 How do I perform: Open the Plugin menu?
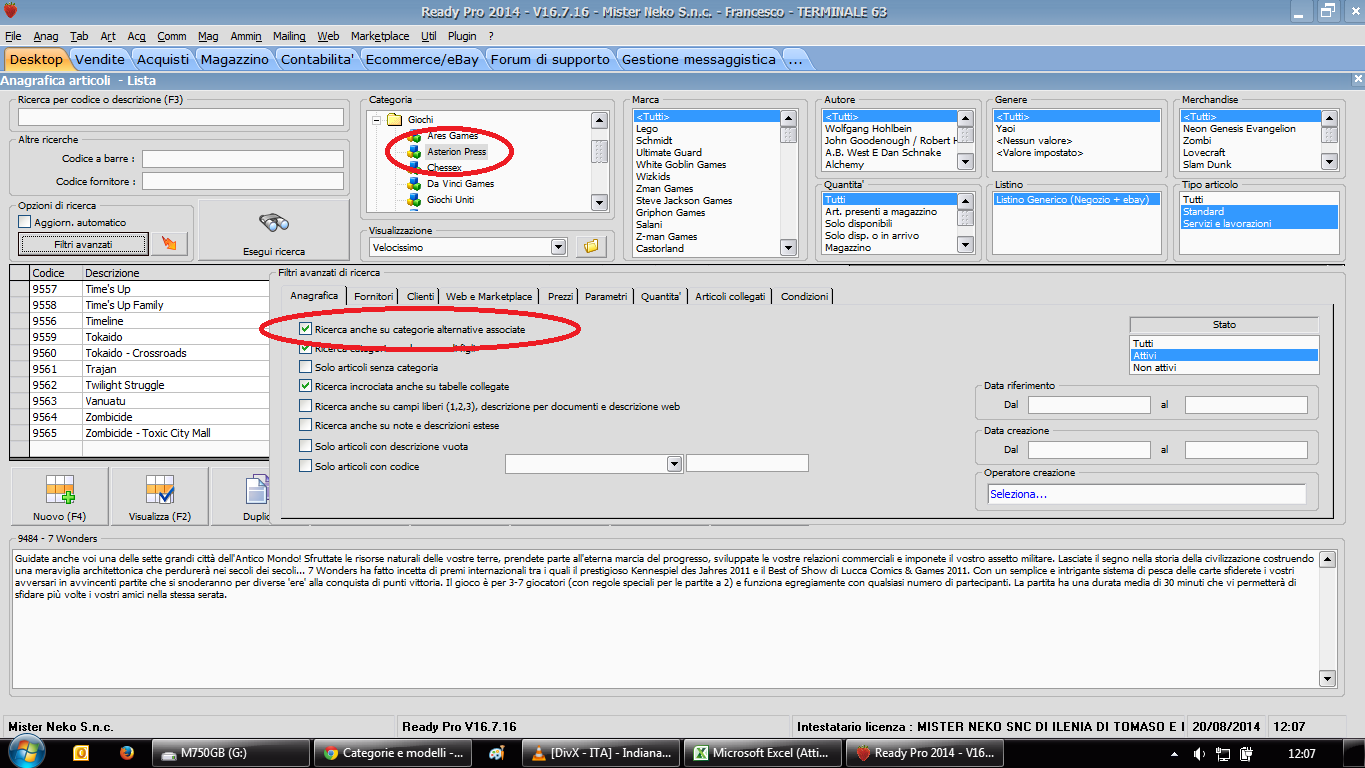coord(462,36)
